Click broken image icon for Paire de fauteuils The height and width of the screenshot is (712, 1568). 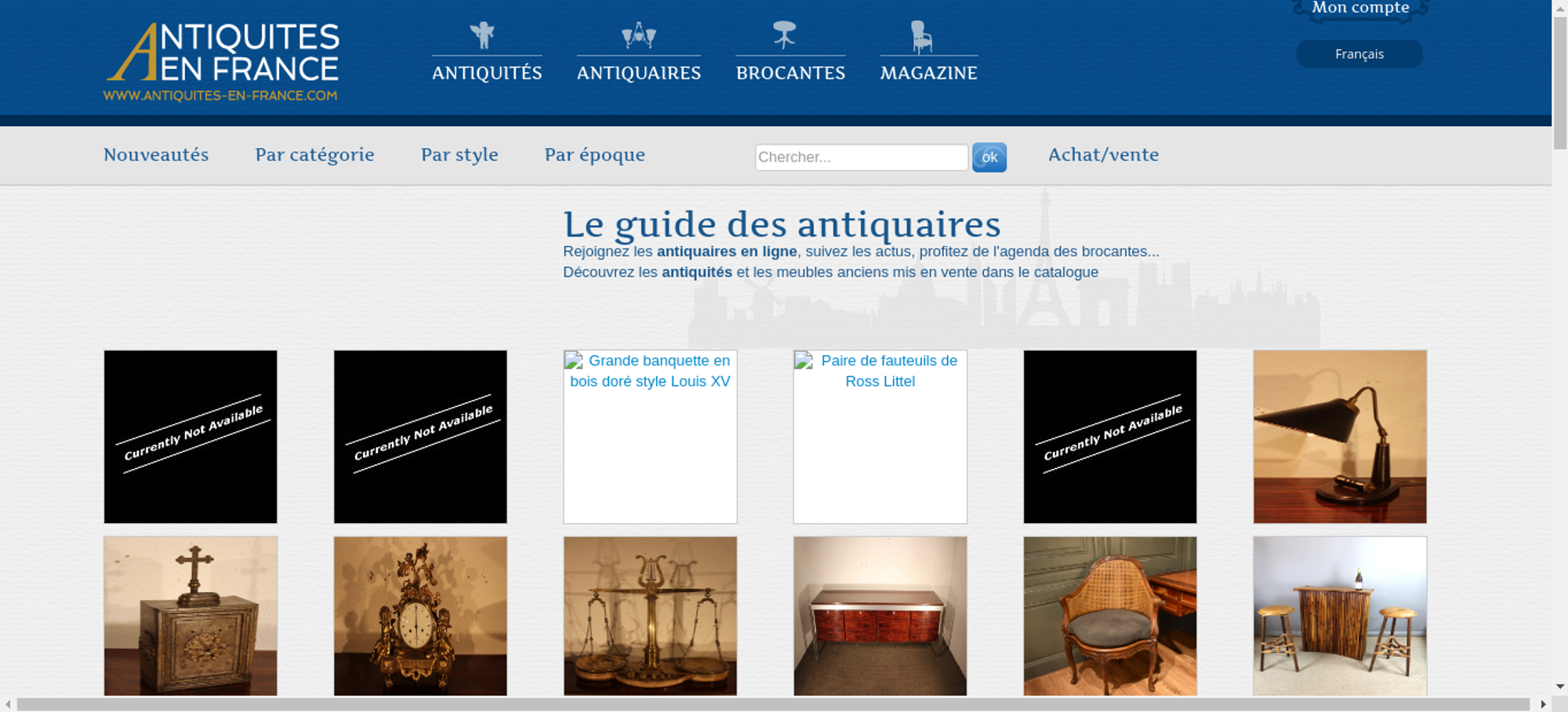(x=804, y=361)
